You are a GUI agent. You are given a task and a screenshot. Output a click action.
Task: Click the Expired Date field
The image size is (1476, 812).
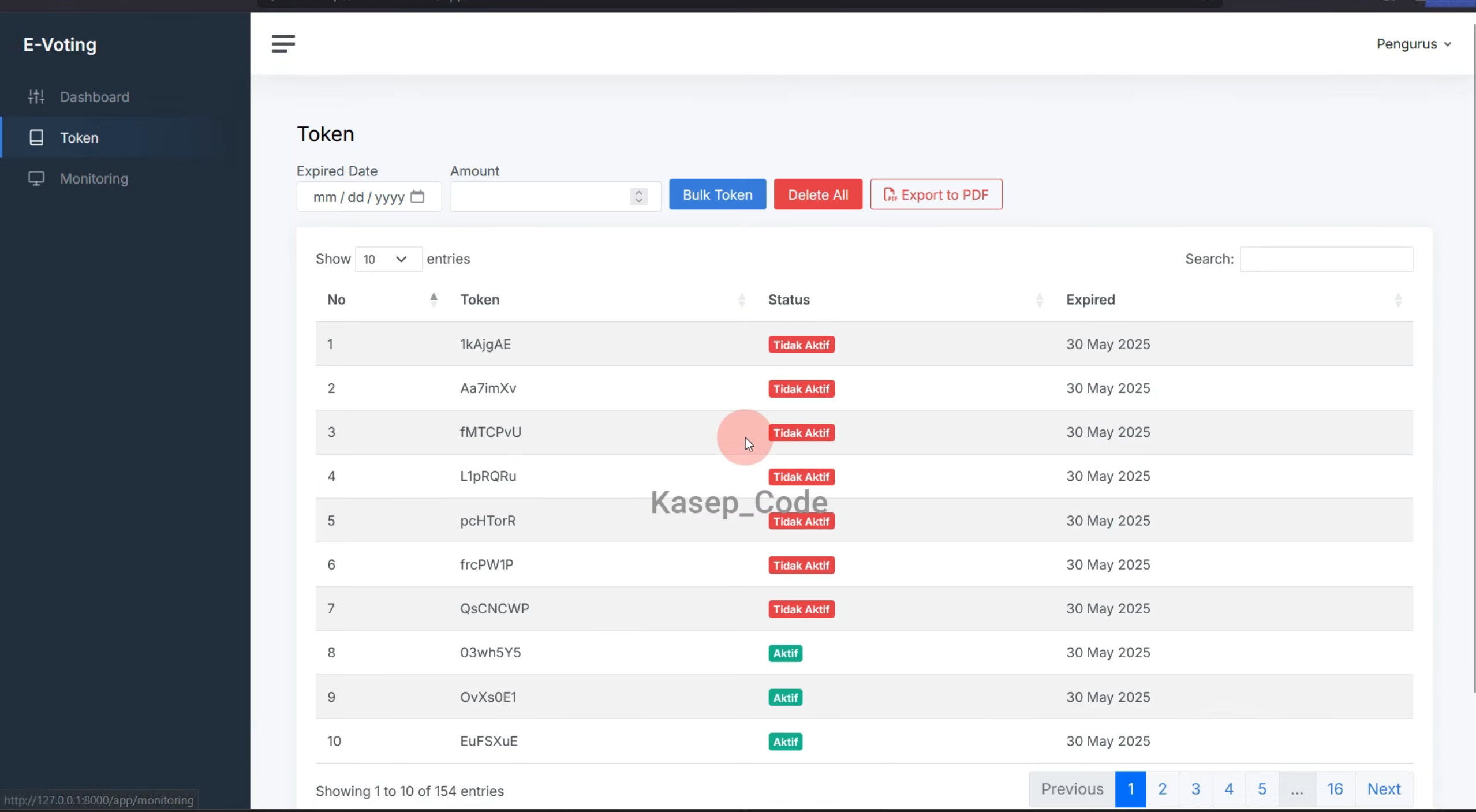(368, 197)
